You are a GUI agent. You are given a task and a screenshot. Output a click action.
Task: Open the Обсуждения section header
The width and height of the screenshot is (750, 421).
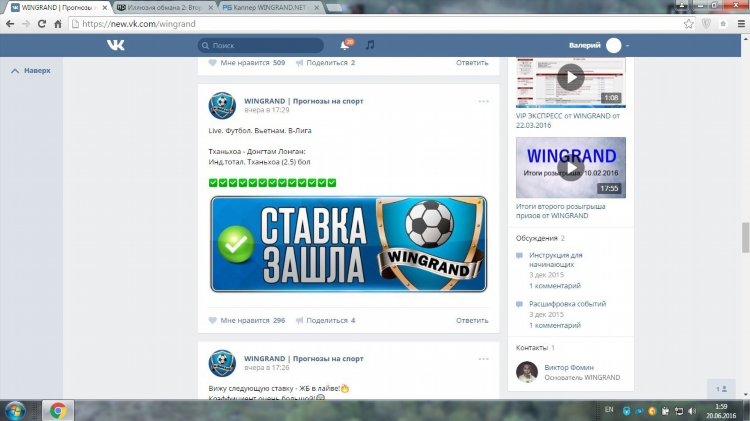click(536, 238)
